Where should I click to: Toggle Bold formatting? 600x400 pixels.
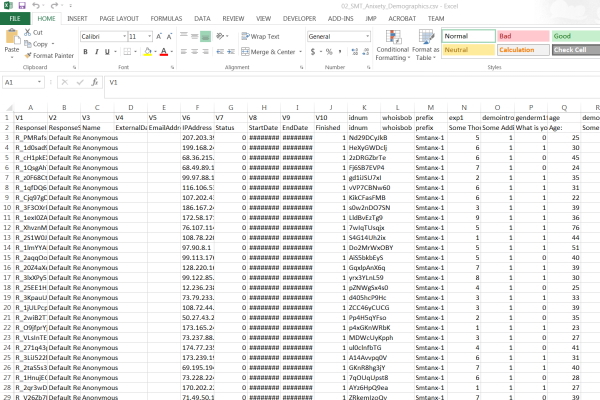pyautogui.click(x=84, y=51)
